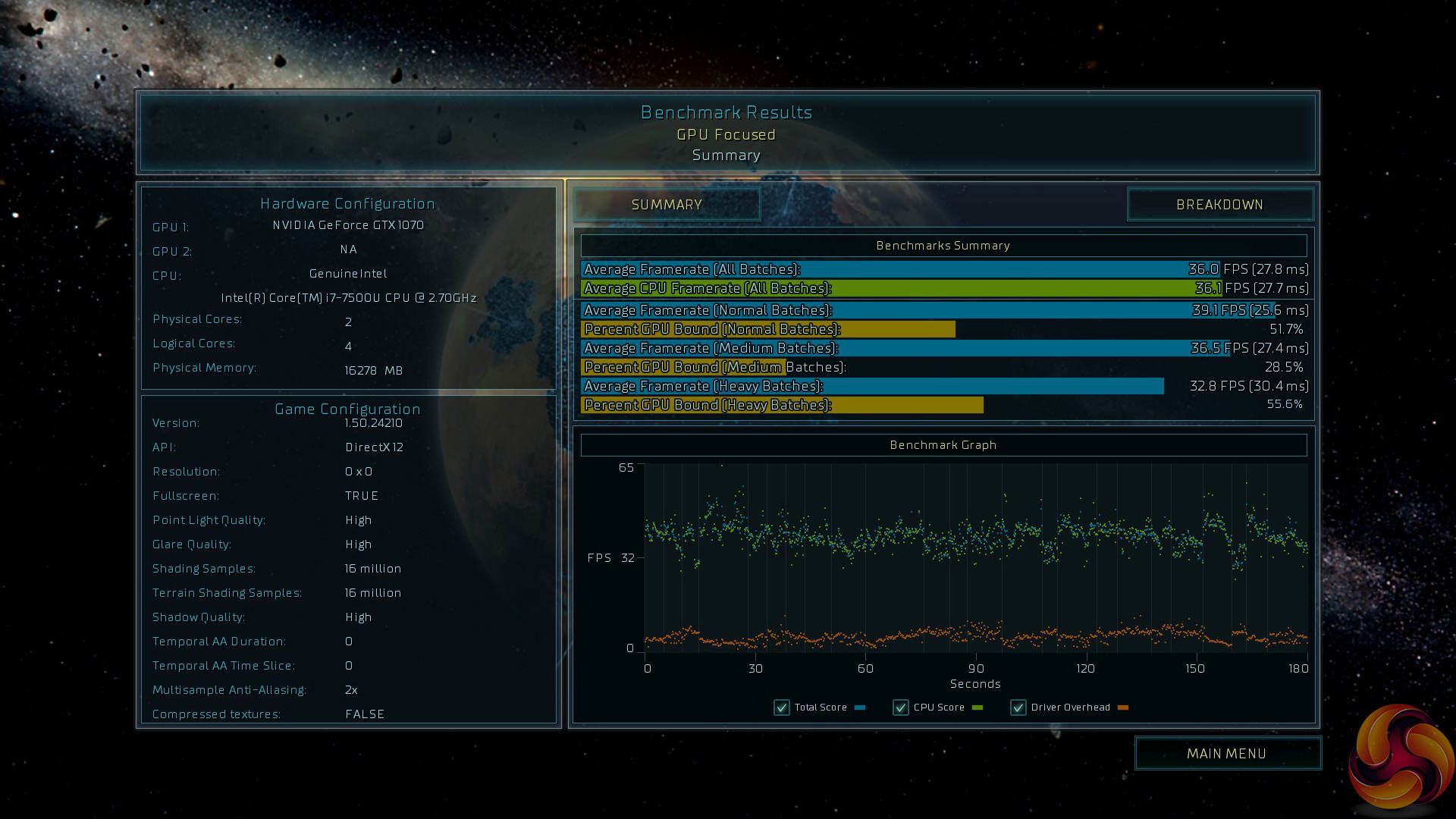The height and width of the screenshot is (819, 1456).
Task: Click the orange Driver Overhead legend swatch
Action: pyautogui.click(x=1123, y=708)
